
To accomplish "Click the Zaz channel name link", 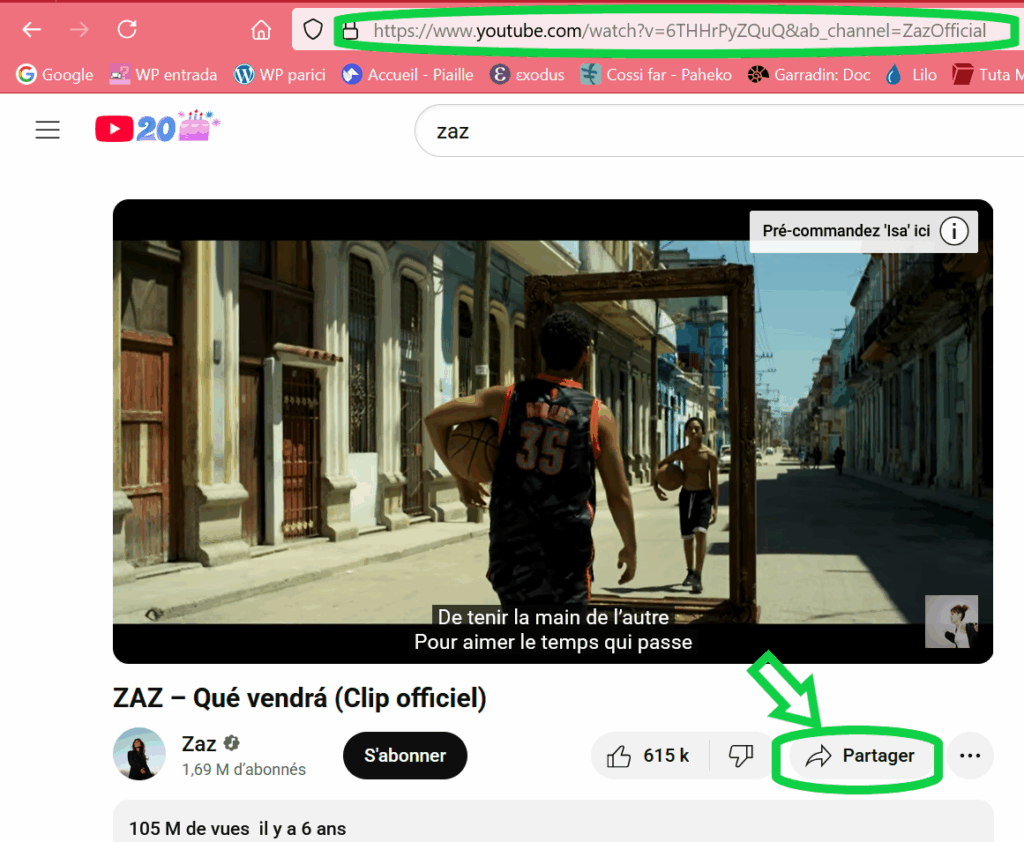I will [x=199, y=744].
